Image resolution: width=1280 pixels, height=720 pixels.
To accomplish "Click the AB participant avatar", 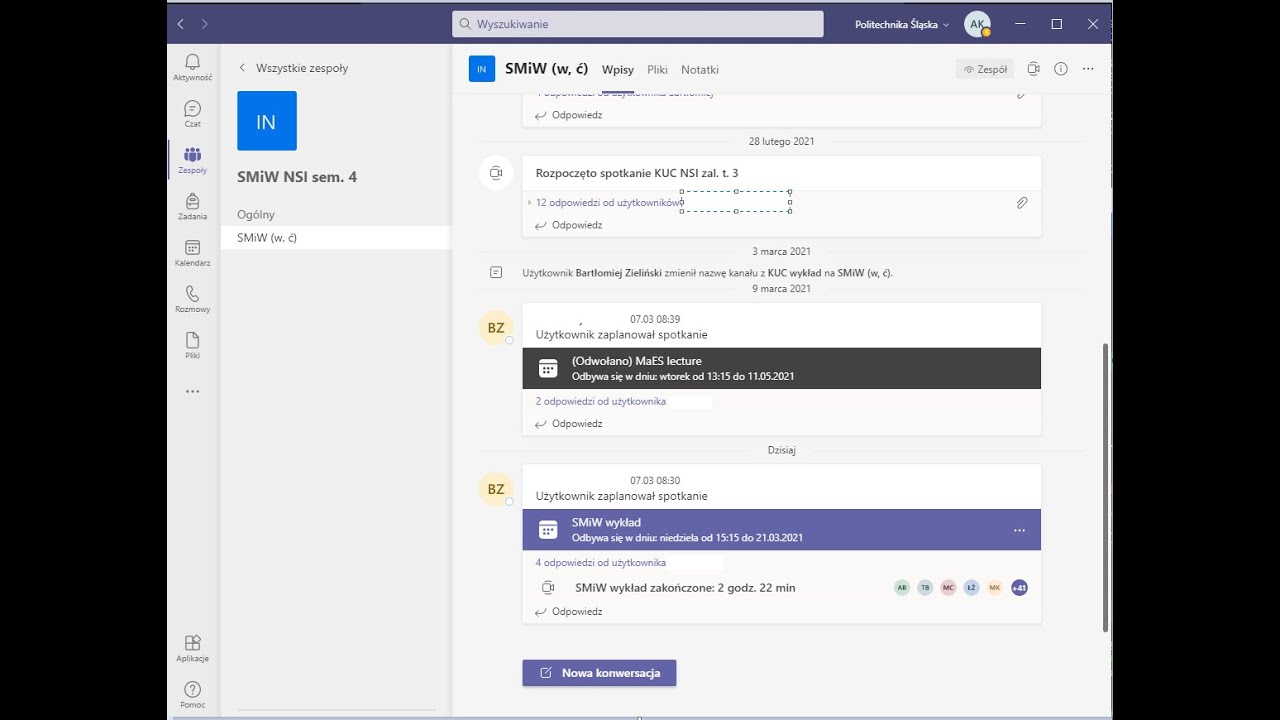I will pos(902,588).
